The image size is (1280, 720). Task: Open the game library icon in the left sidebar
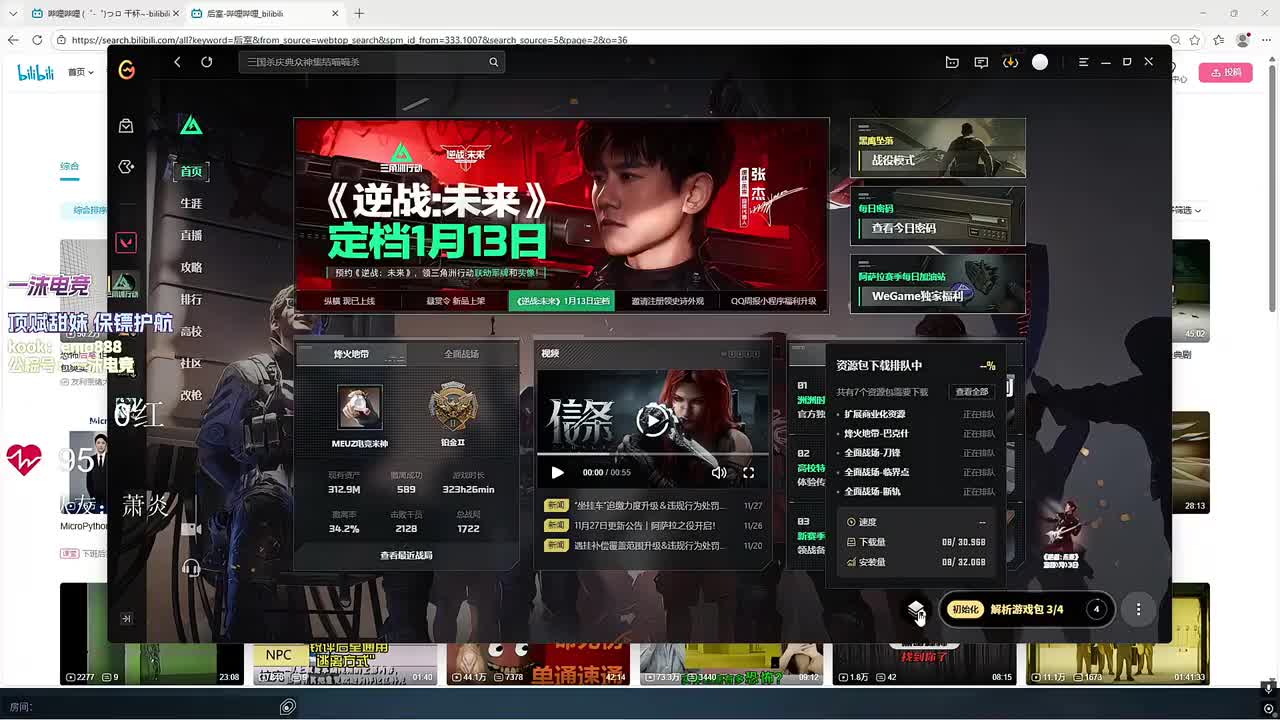coord(126,167)
